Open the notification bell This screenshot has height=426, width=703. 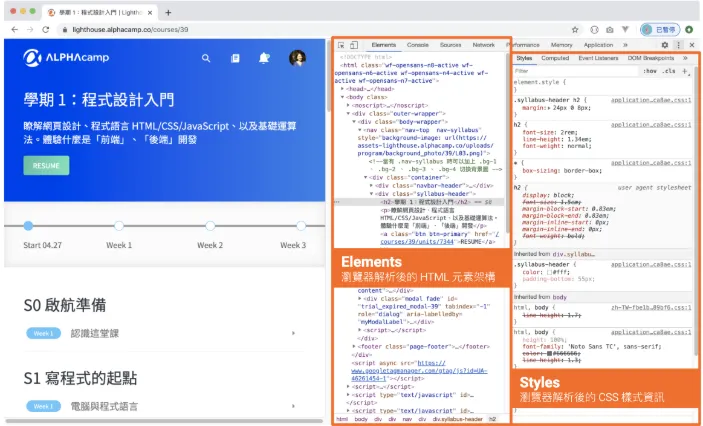[264, 57]
